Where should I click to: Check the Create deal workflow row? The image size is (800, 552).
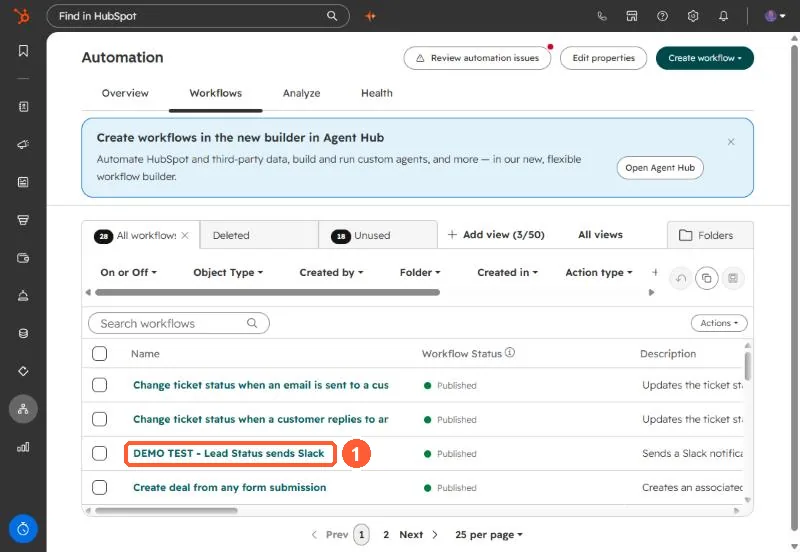[x=99, y=487]
